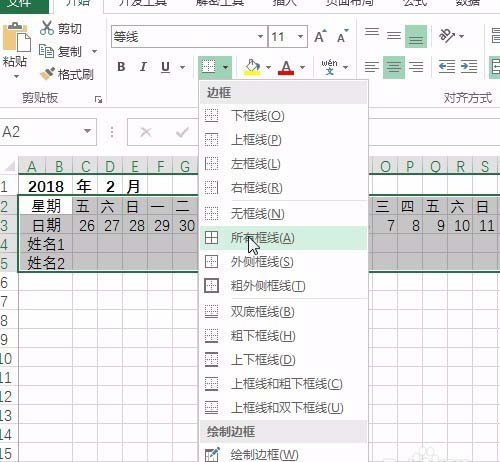The image size is (500, 462).
Task: Open the phonetic guide dropdown arrow
Action: 346,67
